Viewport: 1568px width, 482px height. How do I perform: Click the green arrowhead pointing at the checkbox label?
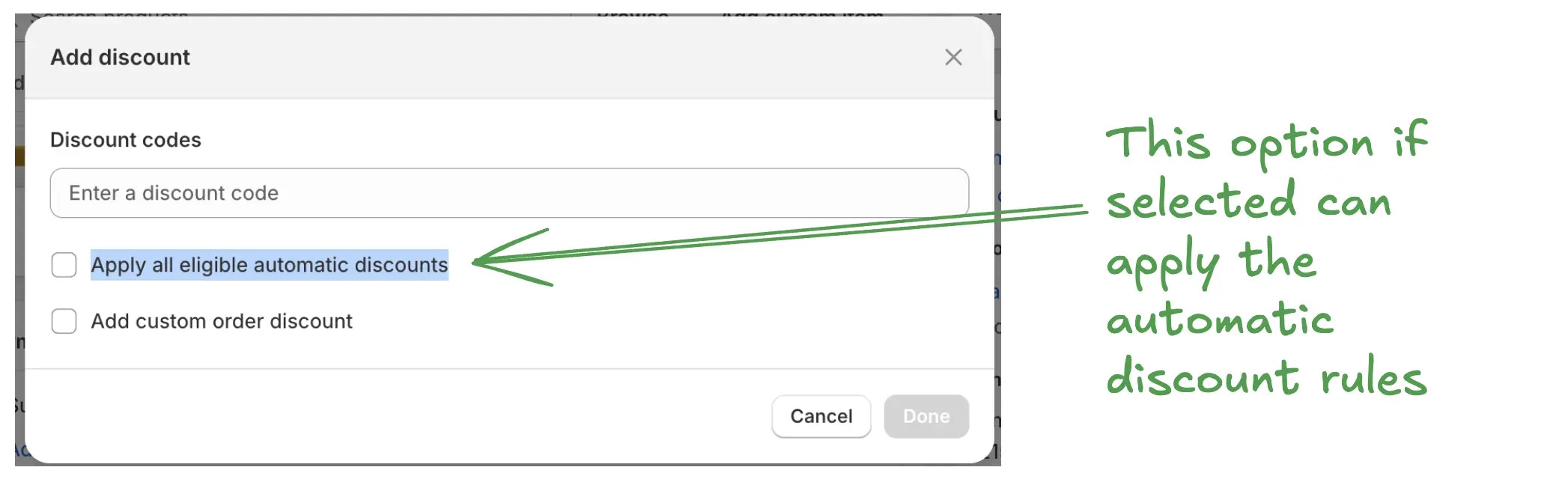511,258
